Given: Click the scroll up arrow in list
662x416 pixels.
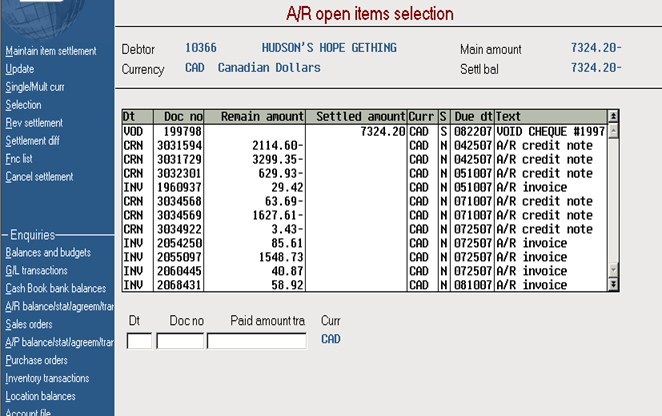Looking at the screenshot, I should 613,131.
